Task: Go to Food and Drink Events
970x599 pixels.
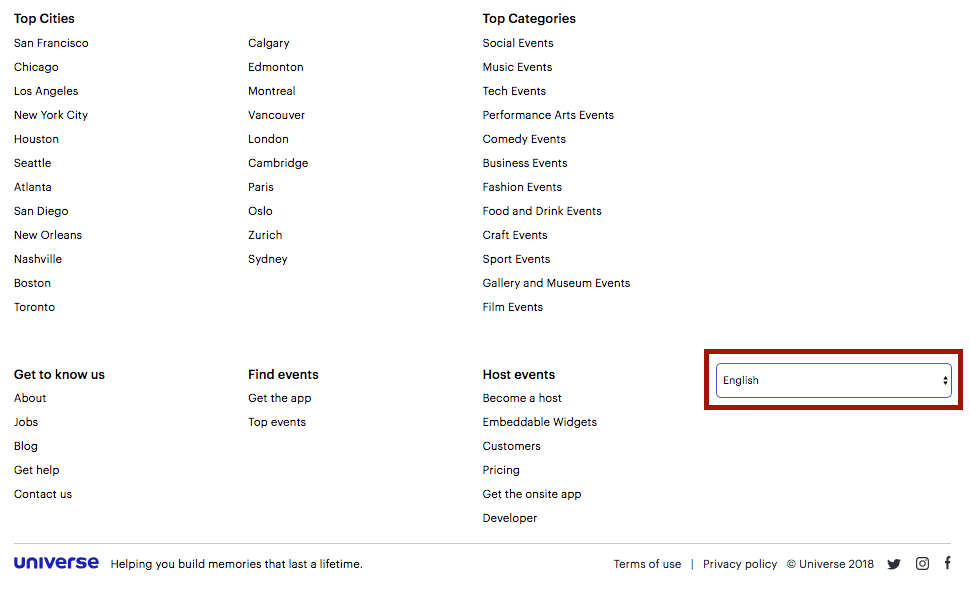Action: (542, 211)
